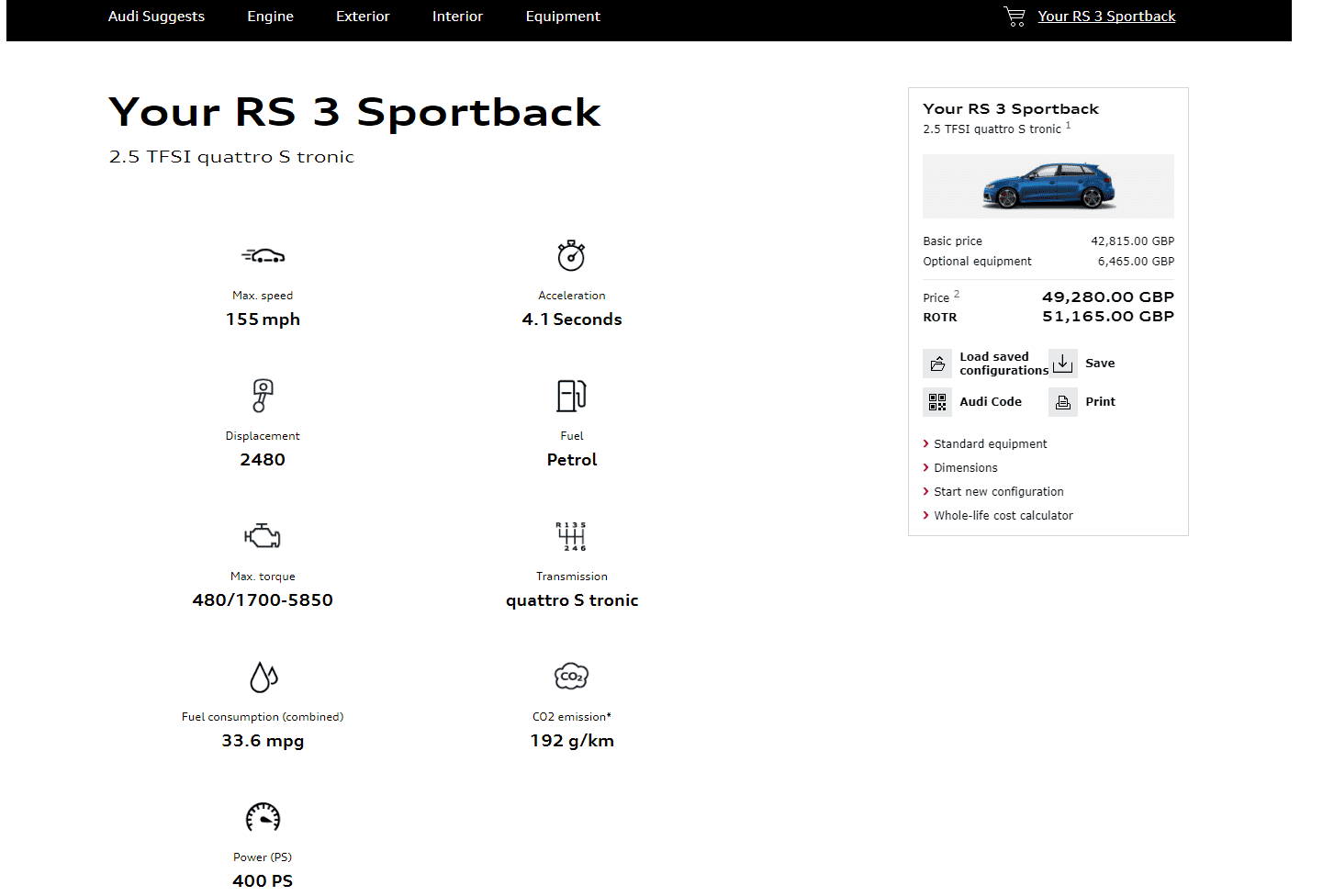Get the Audi Code
The height and width of the screenshot is (896, 1323).
[x=991, y=402]
